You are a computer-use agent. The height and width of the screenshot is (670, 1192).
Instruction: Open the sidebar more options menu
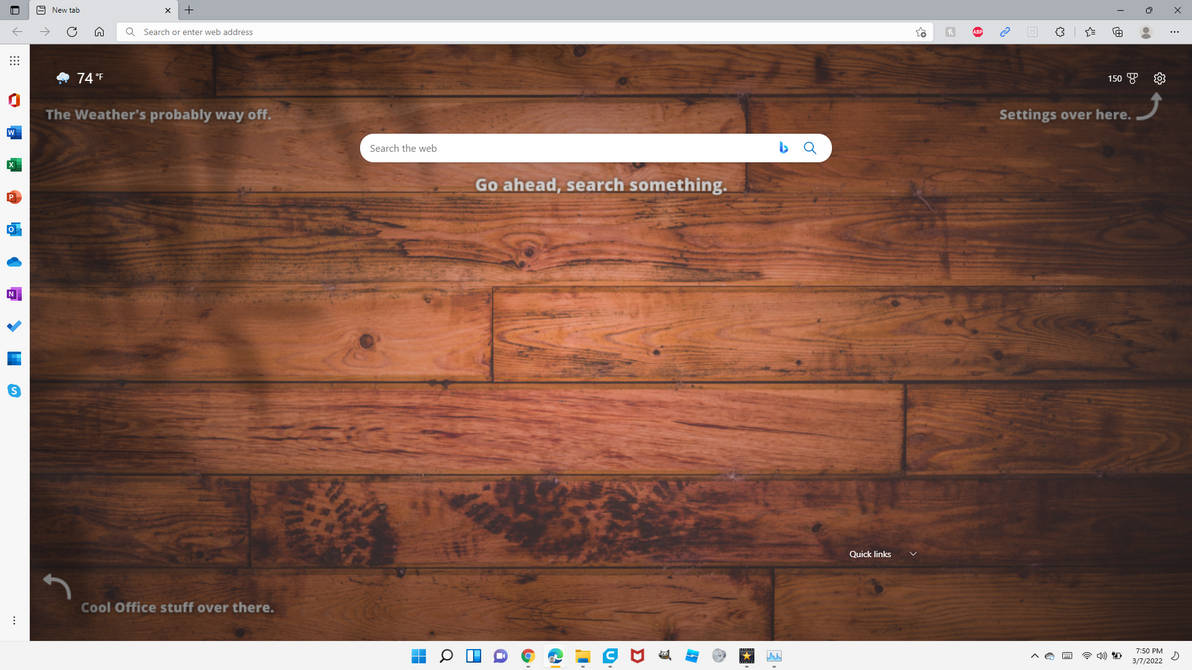13,620
